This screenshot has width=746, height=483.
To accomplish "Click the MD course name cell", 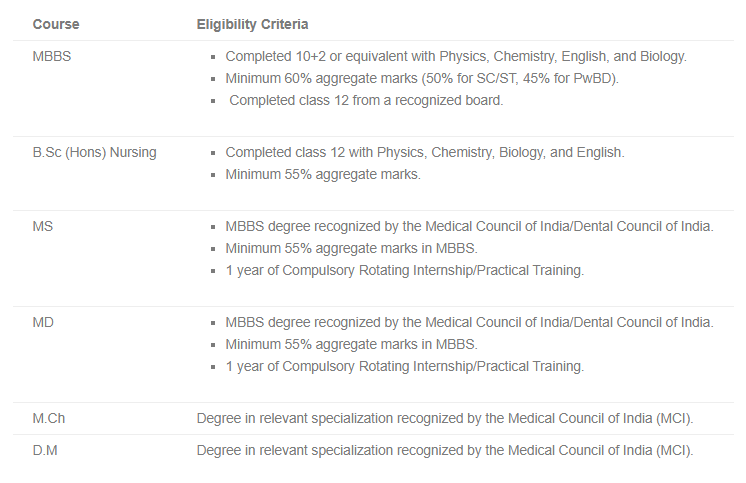I will [43, 322].
